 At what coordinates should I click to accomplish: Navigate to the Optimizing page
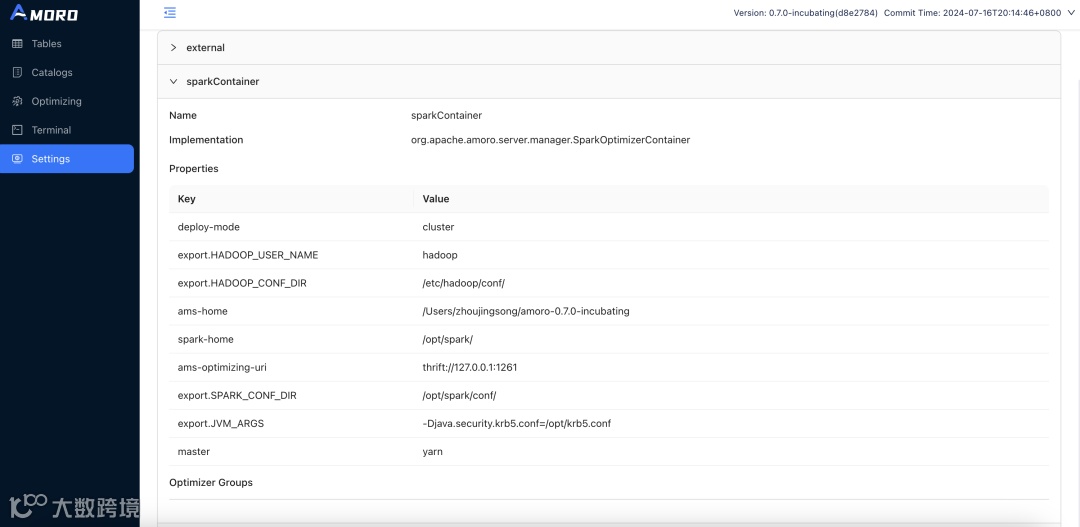click(56, 101)
